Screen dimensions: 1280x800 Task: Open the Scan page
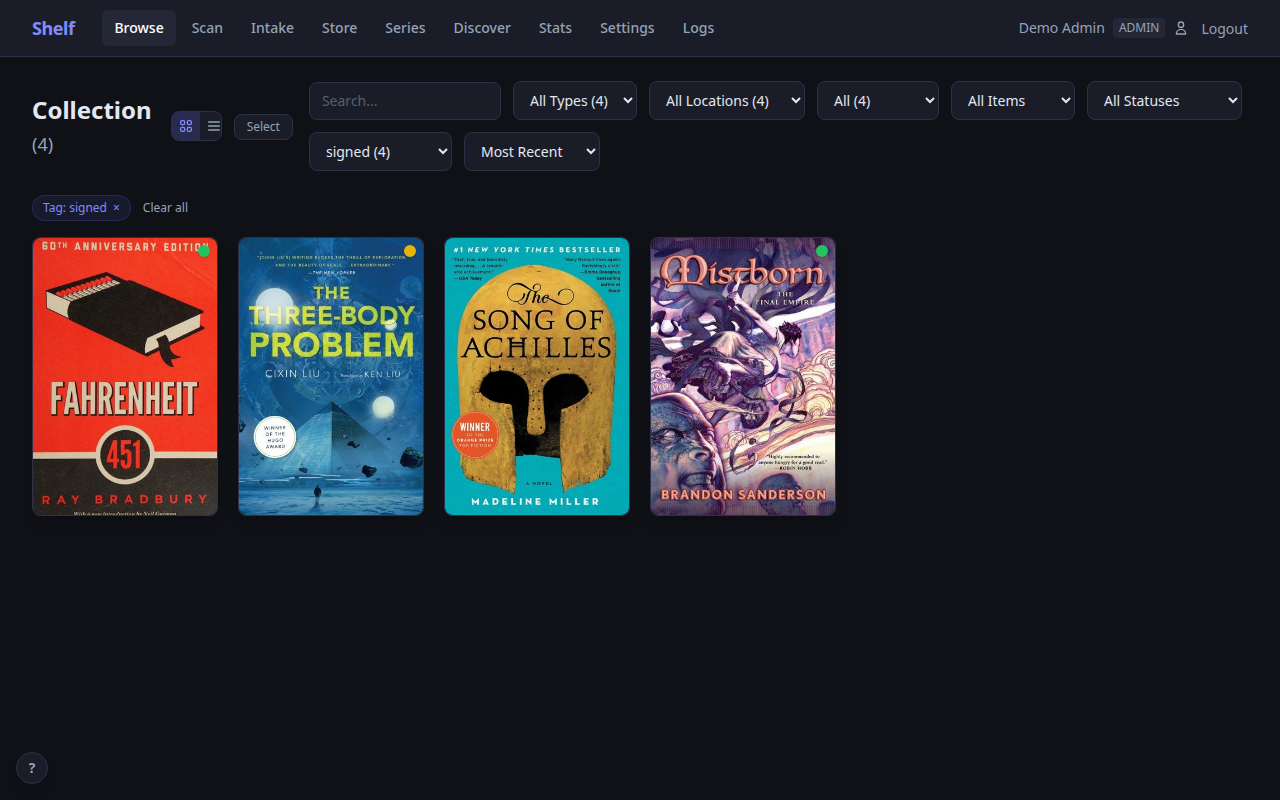click(207, 28)
